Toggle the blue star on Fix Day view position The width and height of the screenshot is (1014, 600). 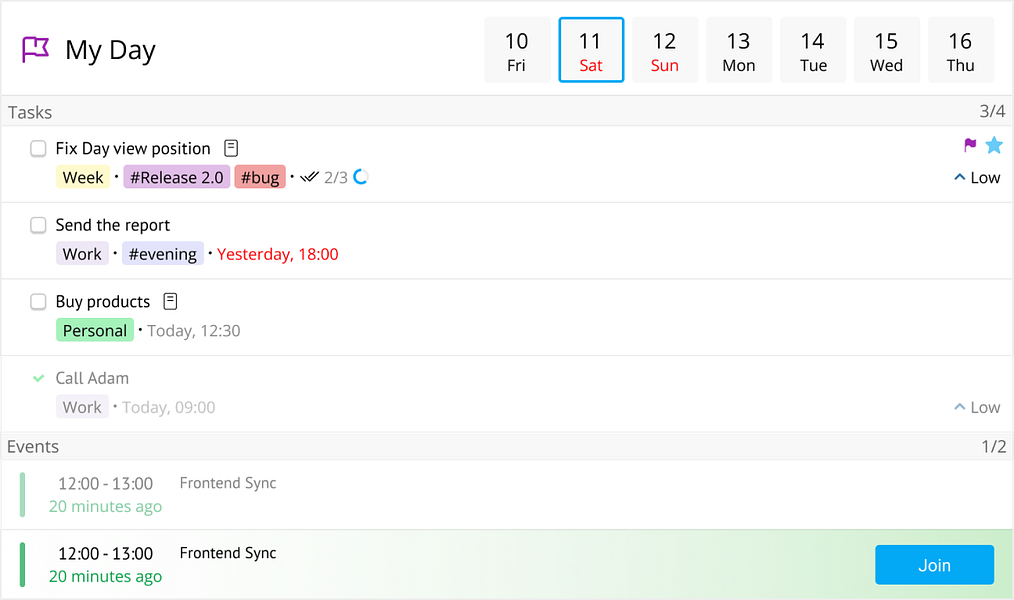[x=994, y=145]
